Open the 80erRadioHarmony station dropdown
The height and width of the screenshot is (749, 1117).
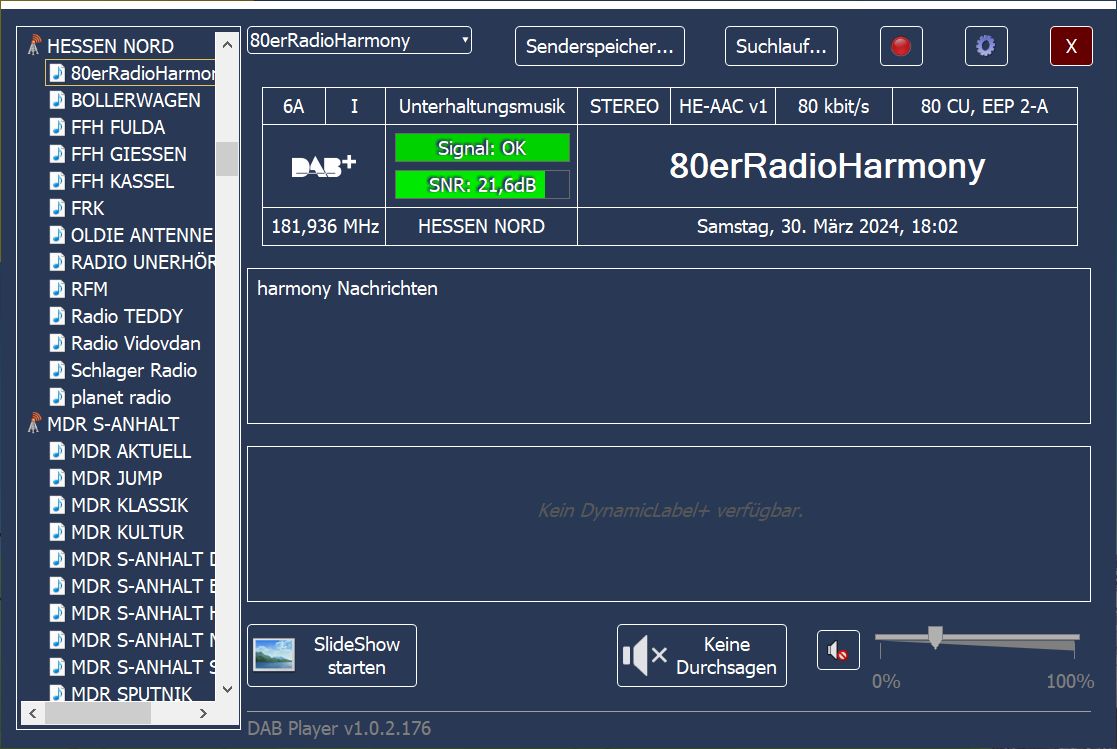(x=359, y=41)
